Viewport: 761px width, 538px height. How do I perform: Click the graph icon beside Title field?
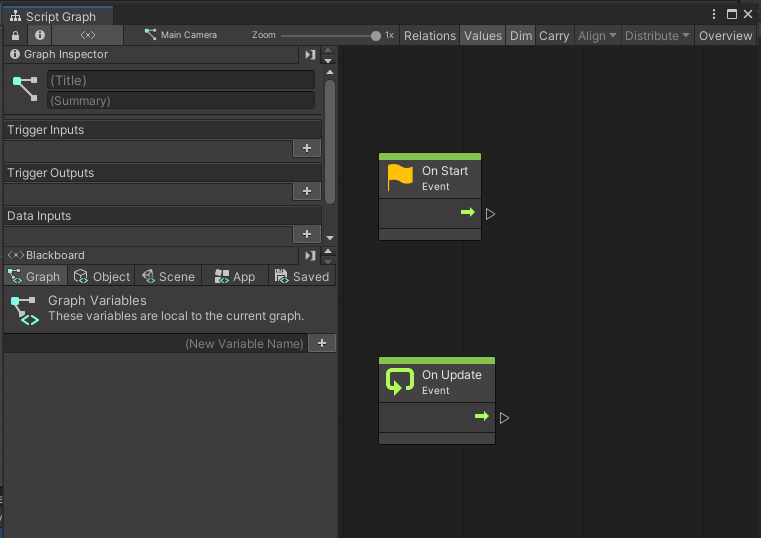tap(25, 89)
